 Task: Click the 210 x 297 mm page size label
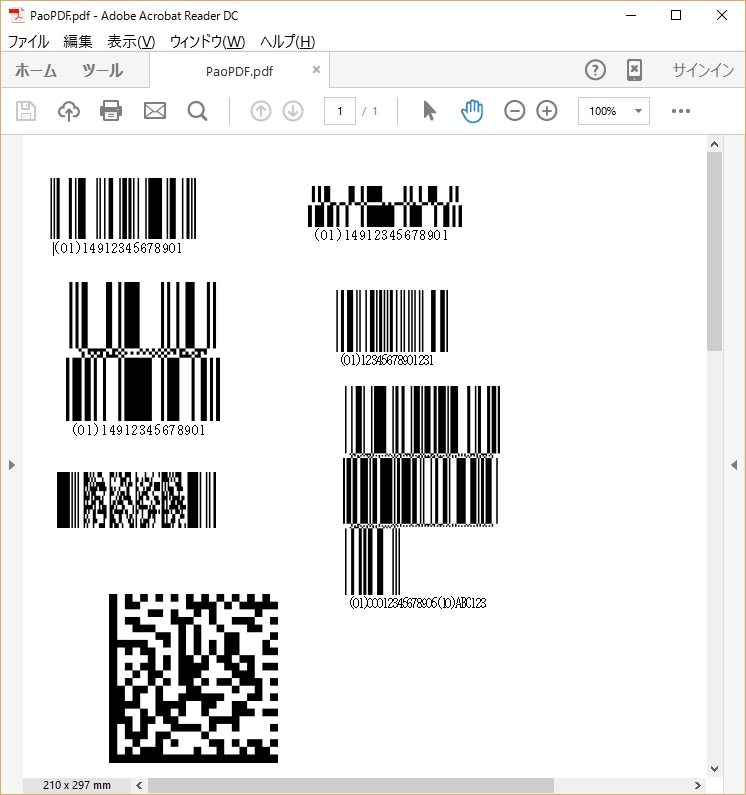pos(77,785)
